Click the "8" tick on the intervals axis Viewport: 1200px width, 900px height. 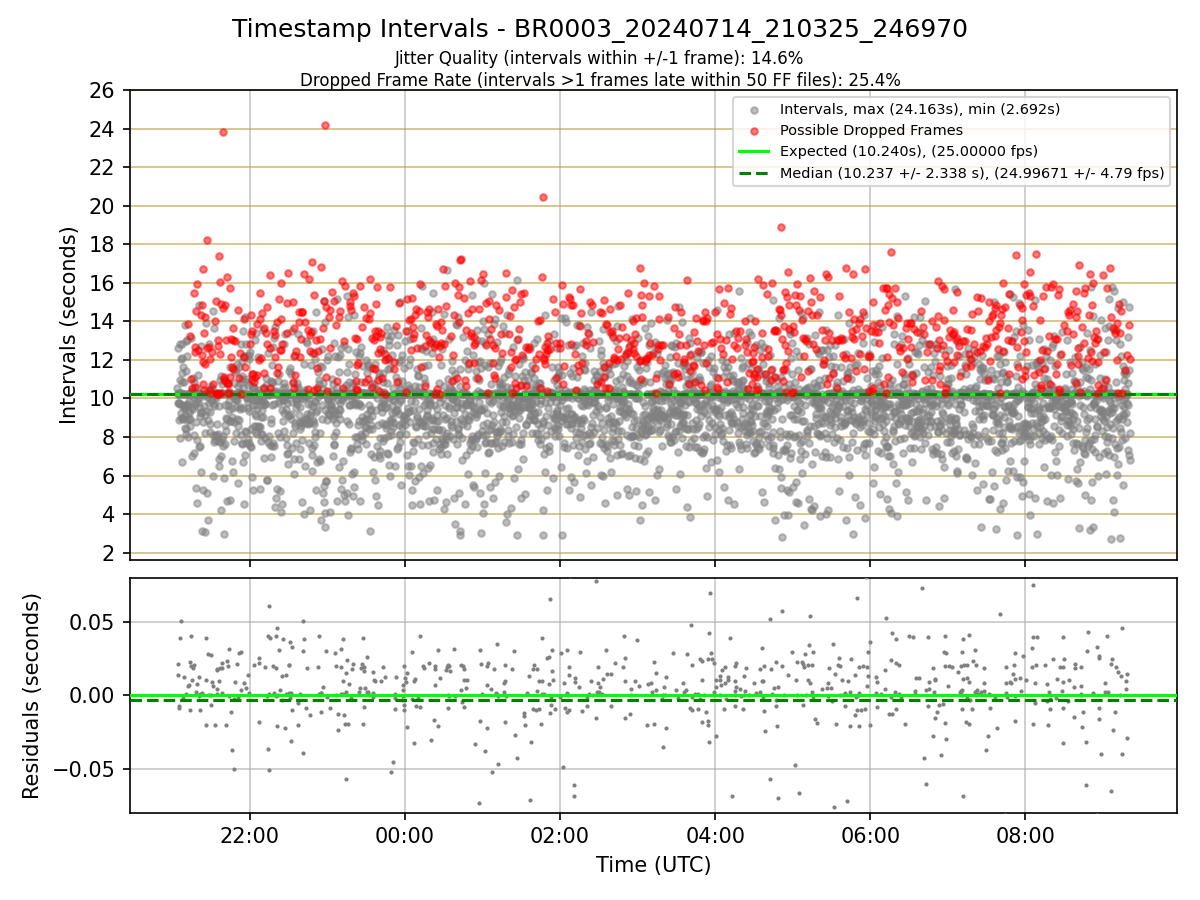(x=108, y=438)
